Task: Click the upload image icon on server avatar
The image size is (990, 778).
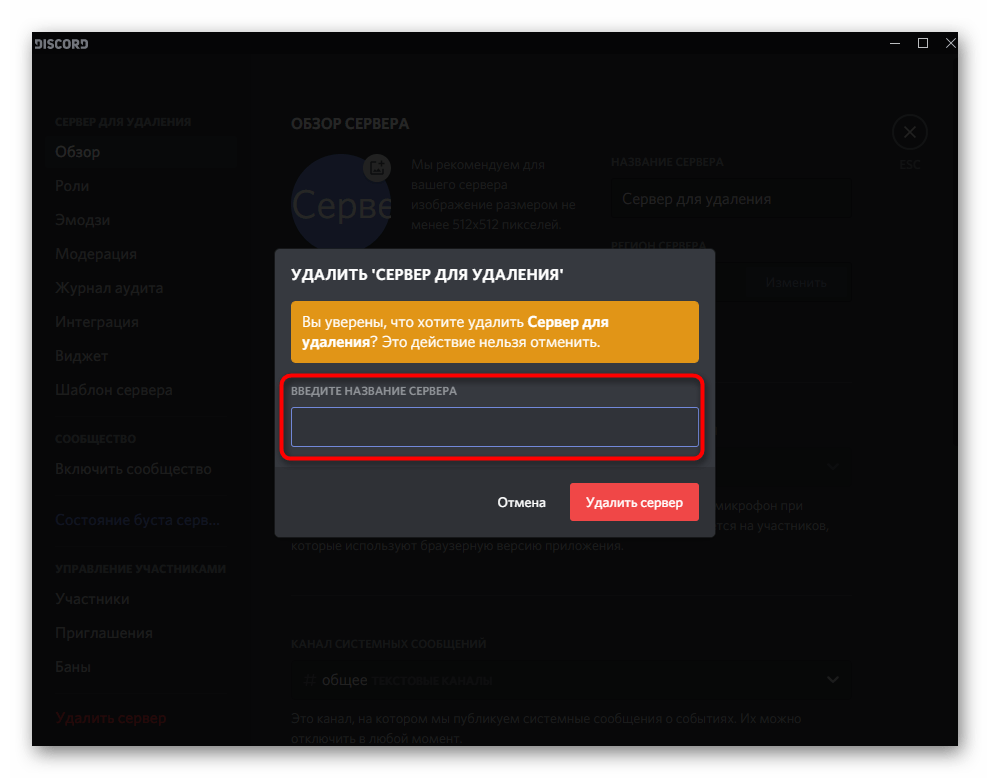Action: (377, 167)
